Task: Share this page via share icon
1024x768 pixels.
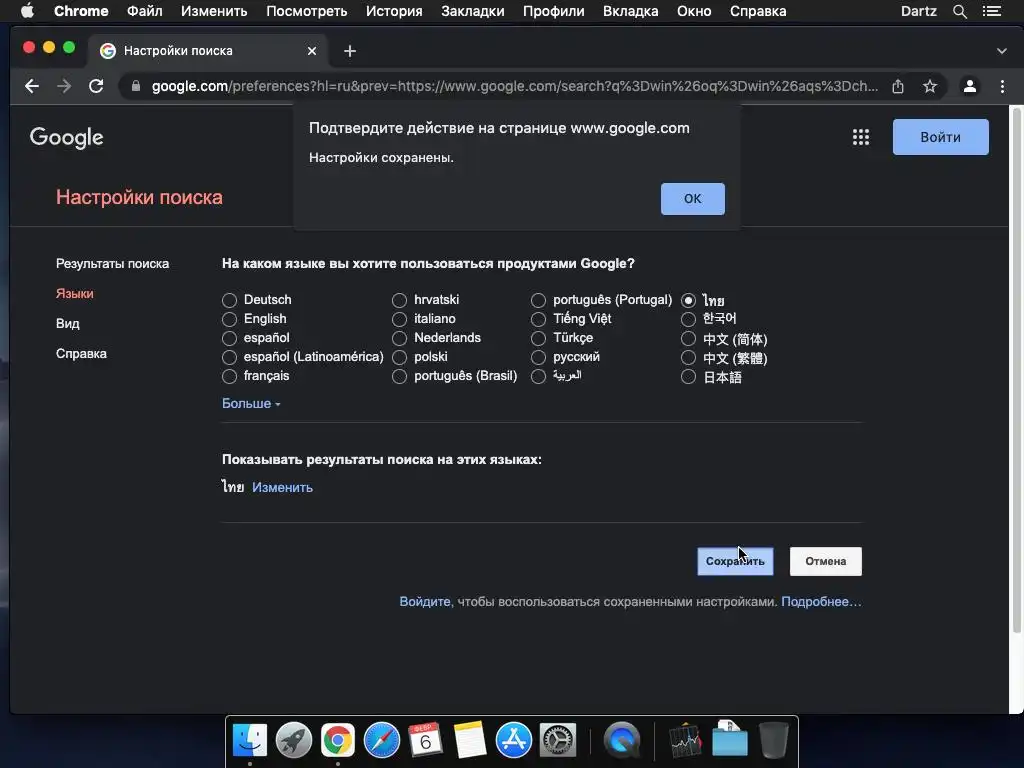Action: pos(898,86)
